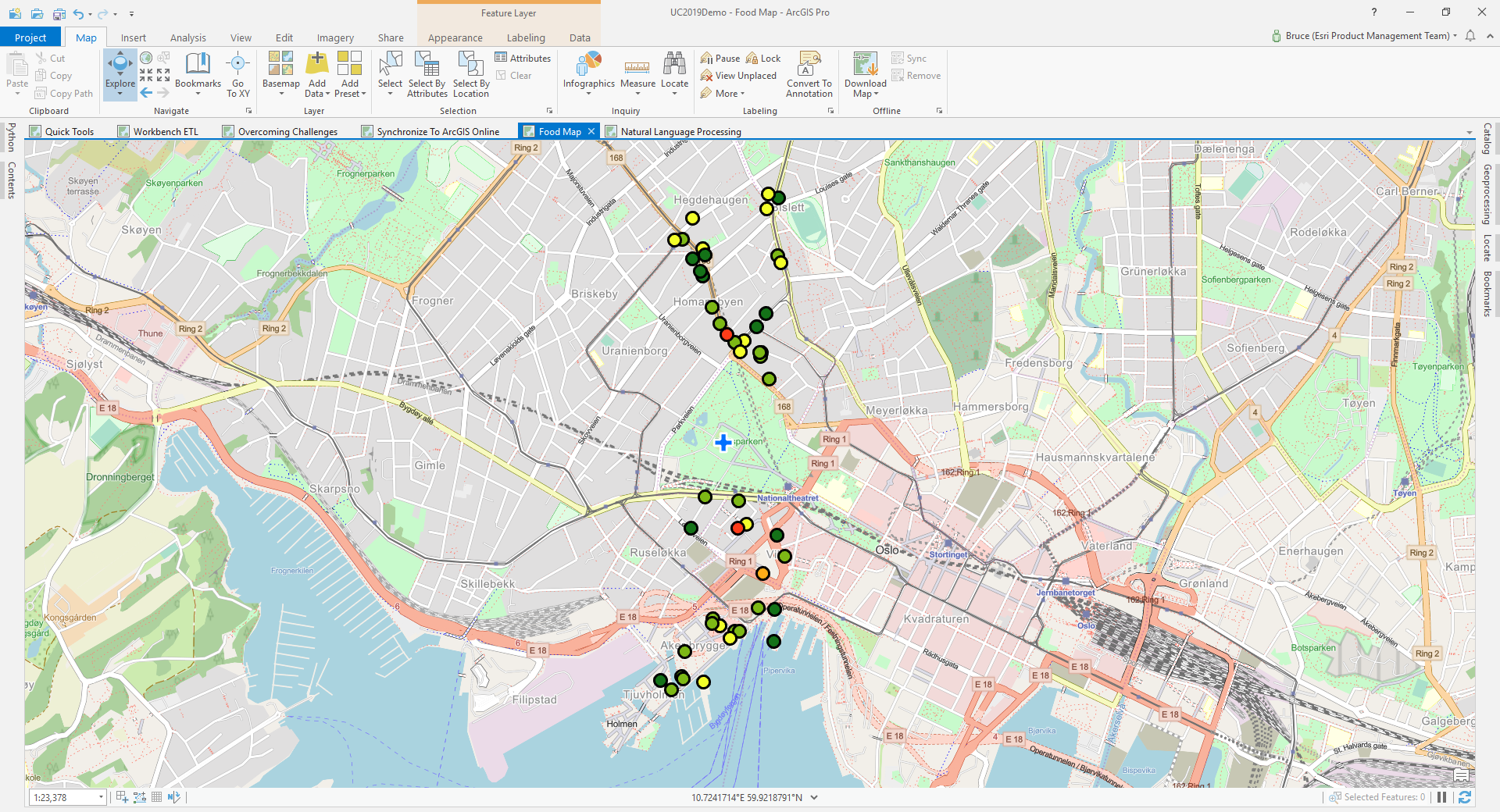The width and height of the screenshot is (1500, 812).
Task: Expand the map scale dropdown
Action: [101, 797]
